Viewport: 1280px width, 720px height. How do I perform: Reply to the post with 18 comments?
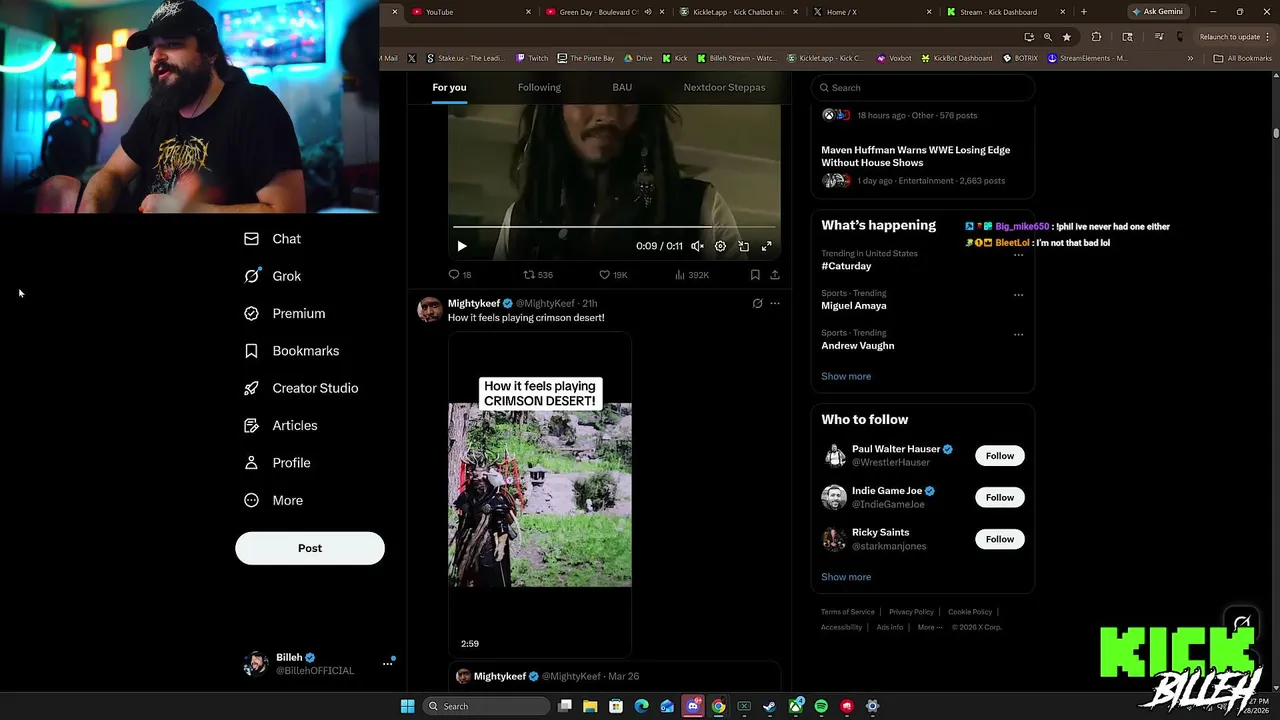(460, 275)
